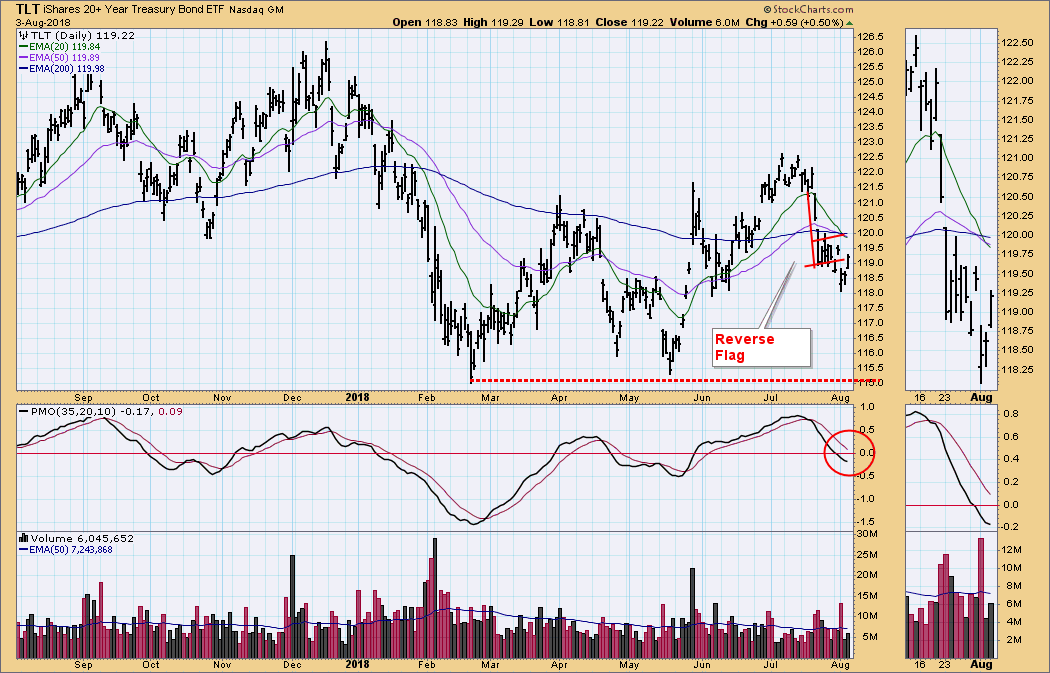Click the Low 118.81 value
1050x673 pixels.
click(560, 22)
